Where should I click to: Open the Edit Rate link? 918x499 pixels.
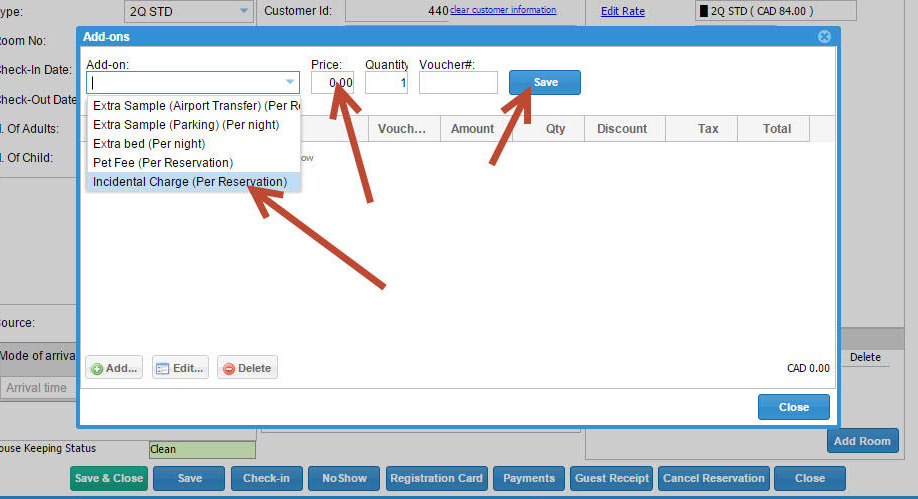(622, 12)
